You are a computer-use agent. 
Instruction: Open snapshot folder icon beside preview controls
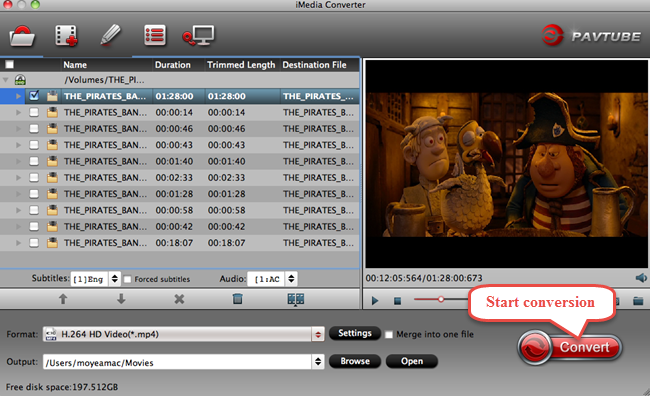point(638,301)
